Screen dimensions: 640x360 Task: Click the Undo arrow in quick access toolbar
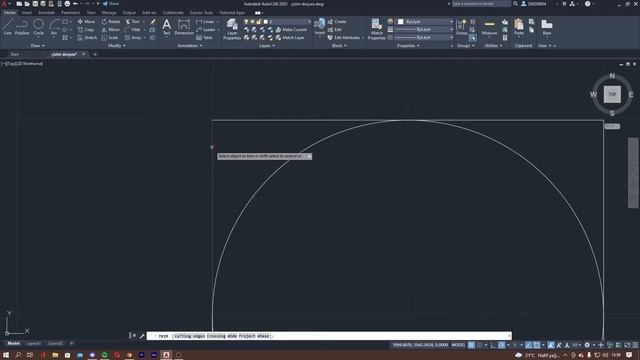pos(76,4)
